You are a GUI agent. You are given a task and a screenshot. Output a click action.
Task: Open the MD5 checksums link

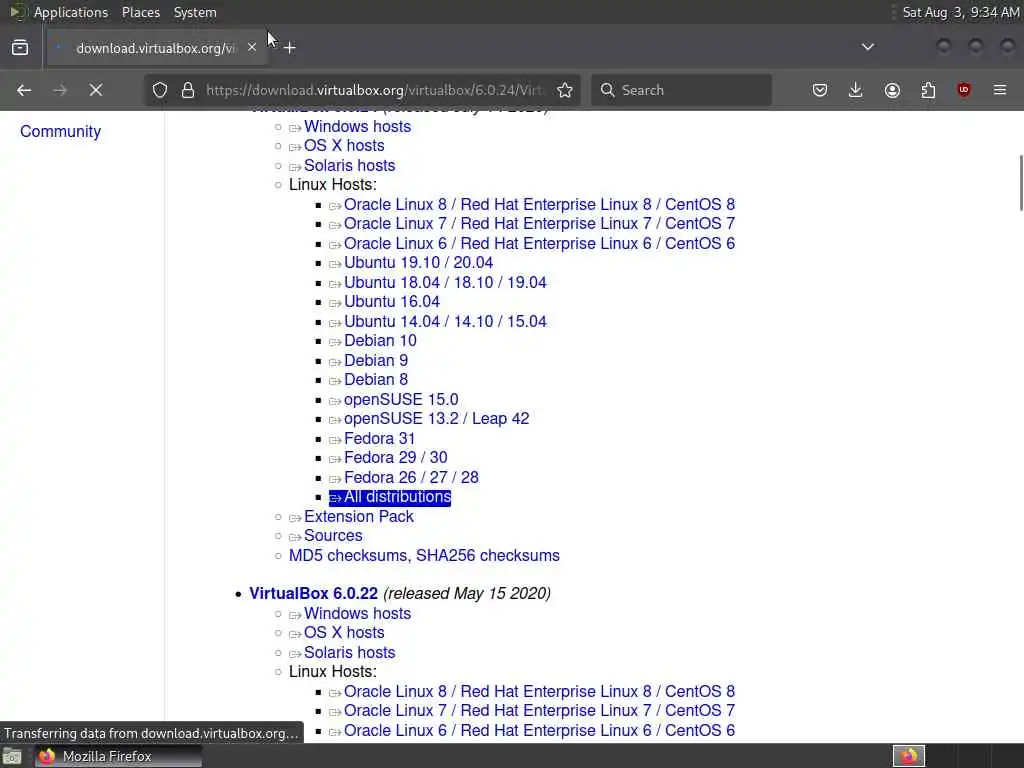coord(348,556)
